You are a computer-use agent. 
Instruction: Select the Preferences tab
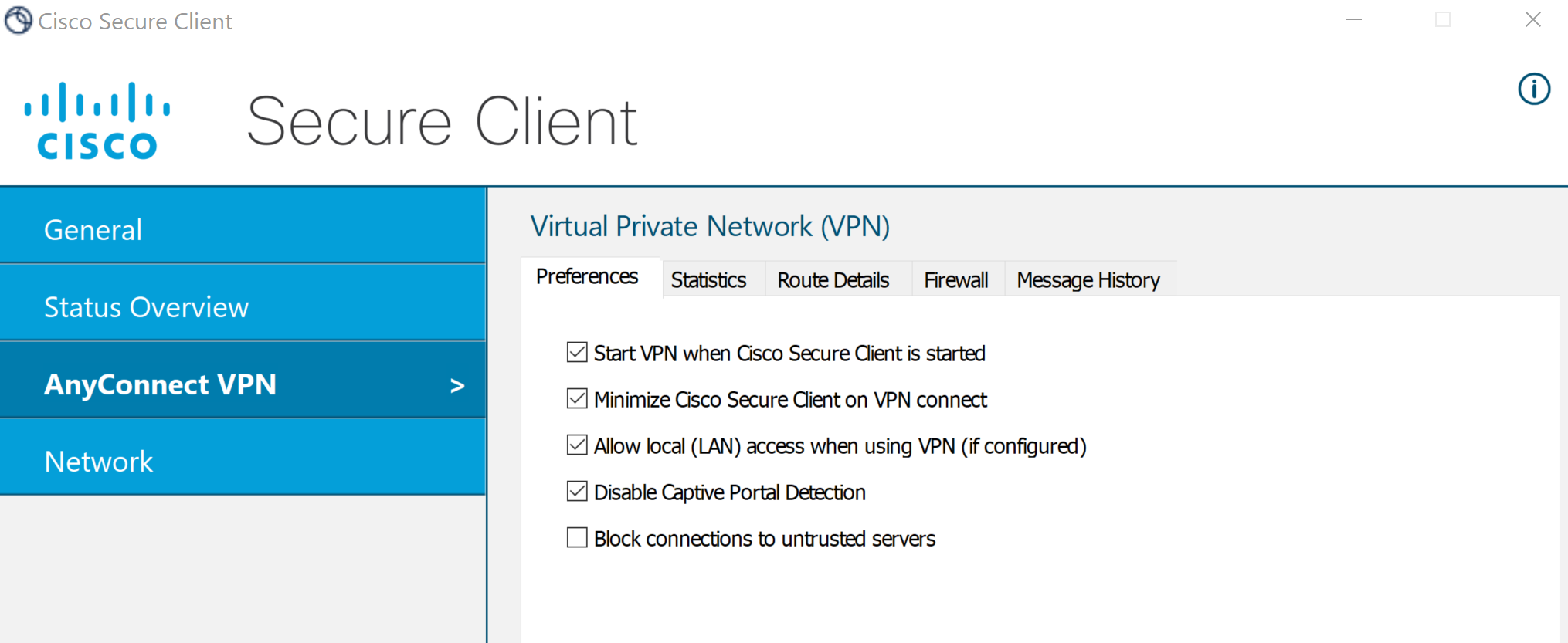point(587,276)
